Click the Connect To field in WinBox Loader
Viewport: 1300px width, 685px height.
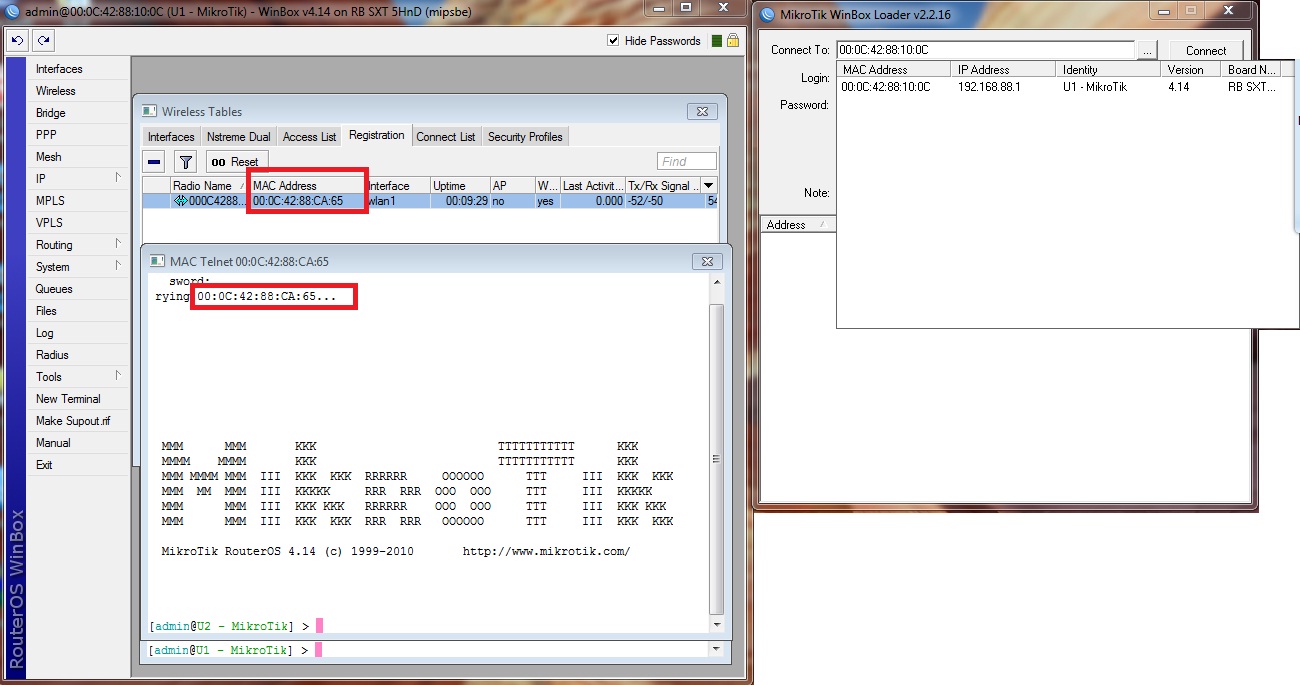tap(985, 50)
